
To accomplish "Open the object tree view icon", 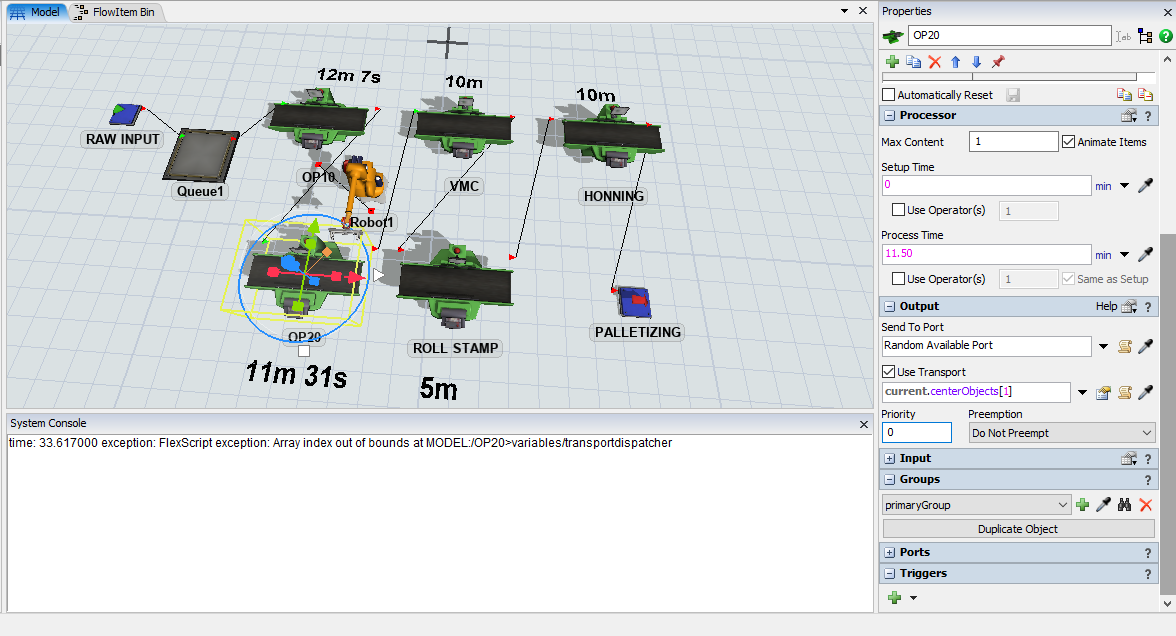I will pos(1145,36).
